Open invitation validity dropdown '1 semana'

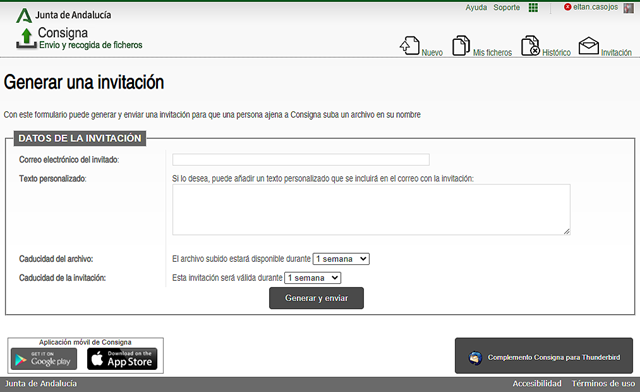(x=313, y=278)
